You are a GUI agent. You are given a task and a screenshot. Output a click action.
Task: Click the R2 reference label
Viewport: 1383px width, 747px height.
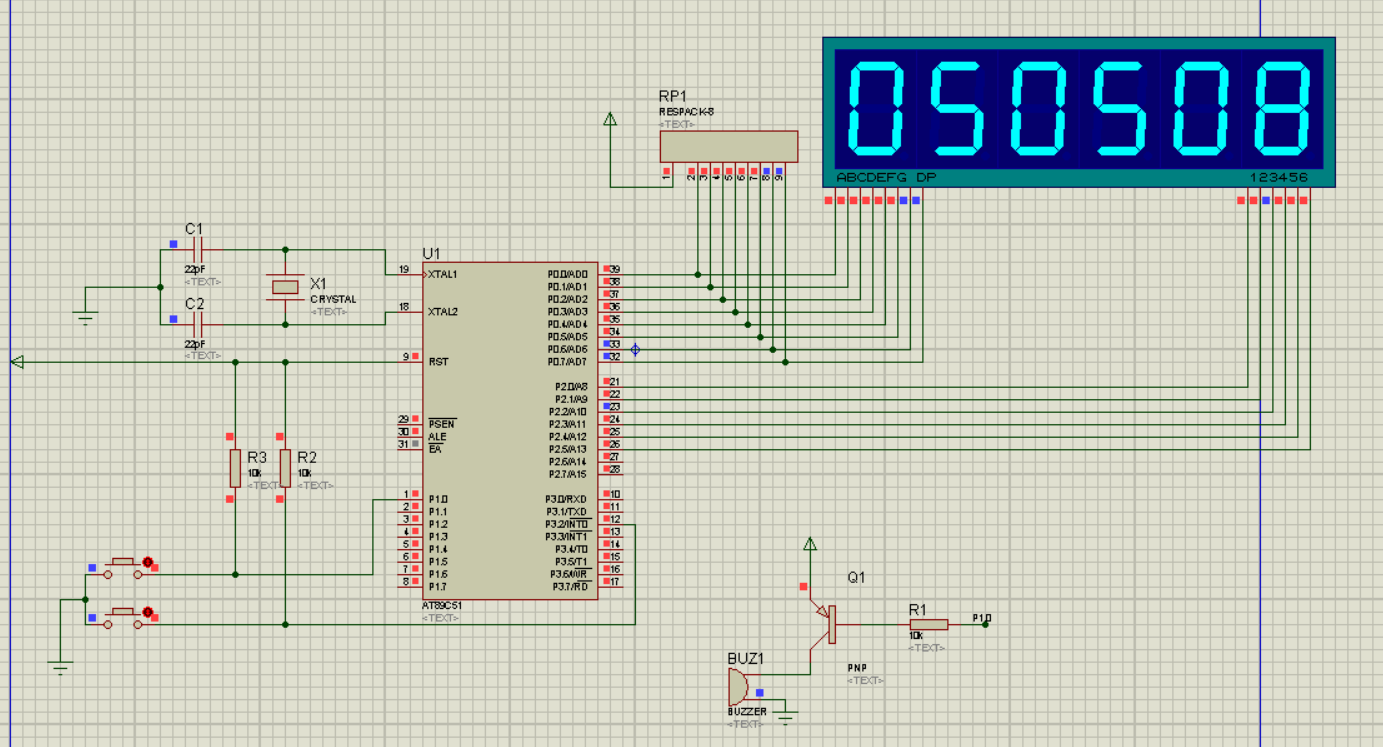(308, 458)
